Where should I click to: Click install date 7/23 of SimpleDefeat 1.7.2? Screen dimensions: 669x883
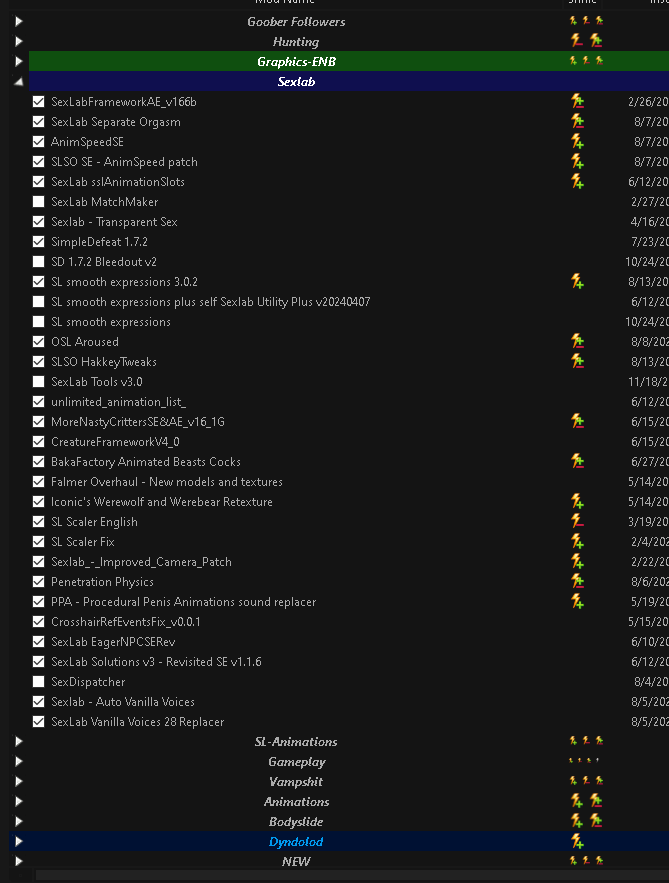(x=650, y=242)
